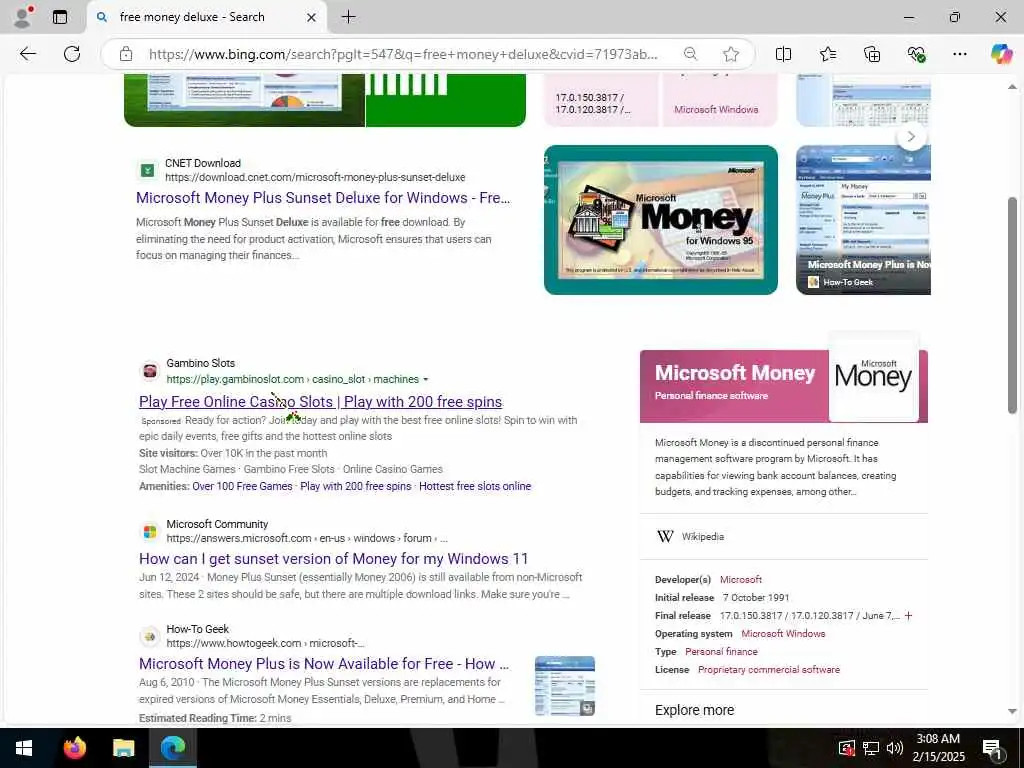Open split screen view
Screen dimensions: 1024x768
(783, 54)
